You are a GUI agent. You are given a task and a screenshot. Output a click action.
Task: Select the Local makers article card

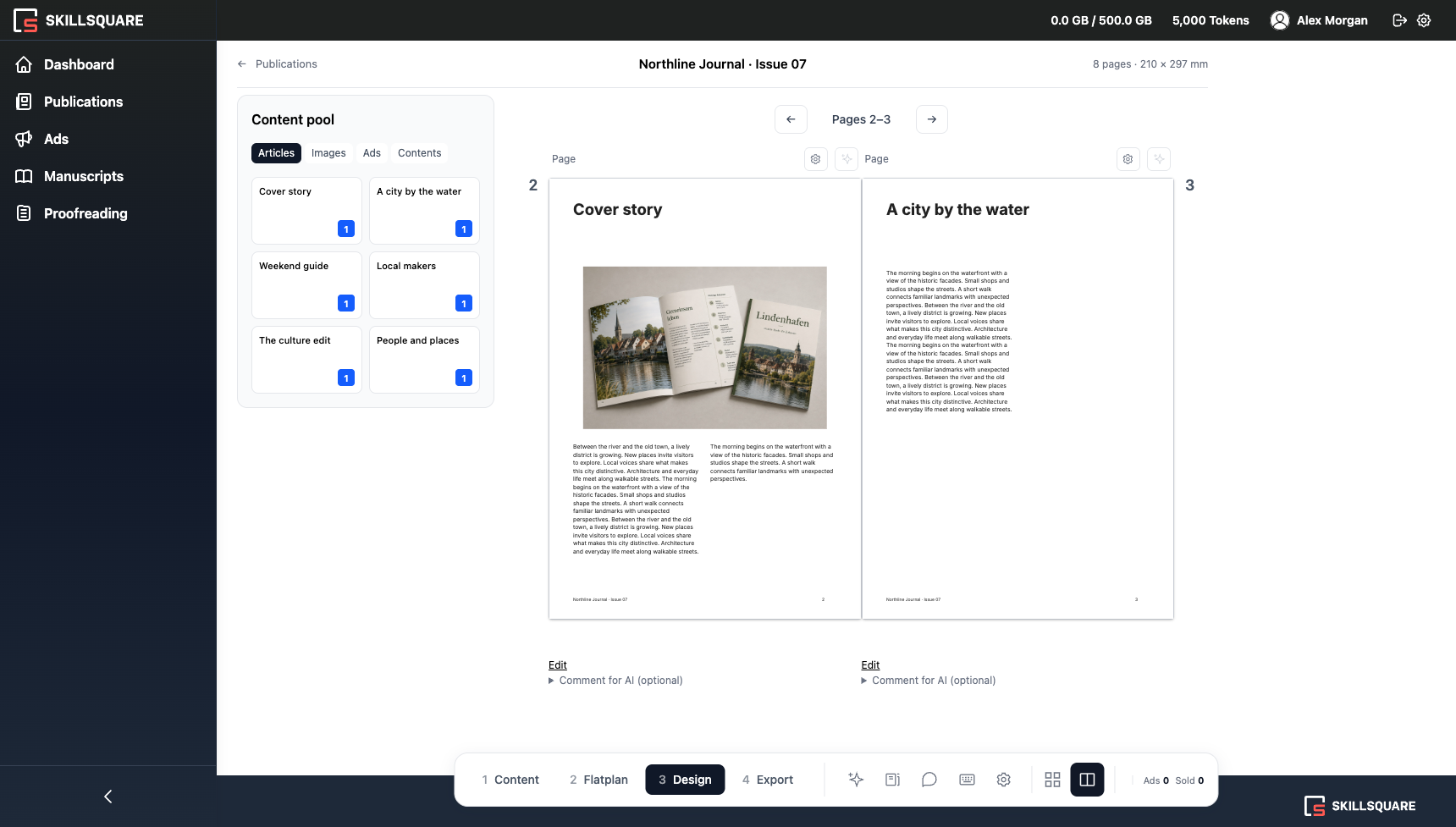click(424, 285)
